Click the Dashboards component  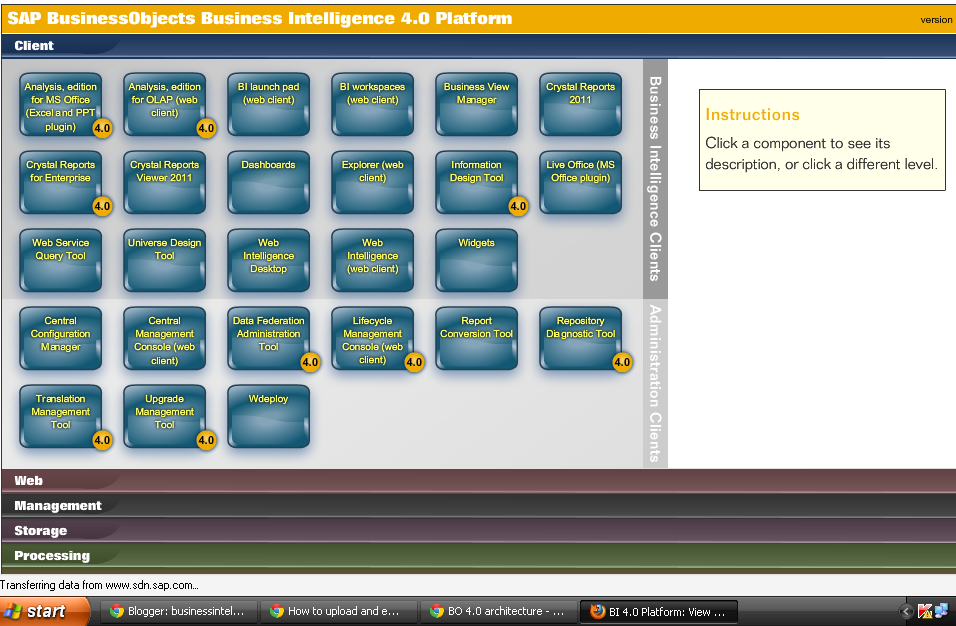coord(268,182)
